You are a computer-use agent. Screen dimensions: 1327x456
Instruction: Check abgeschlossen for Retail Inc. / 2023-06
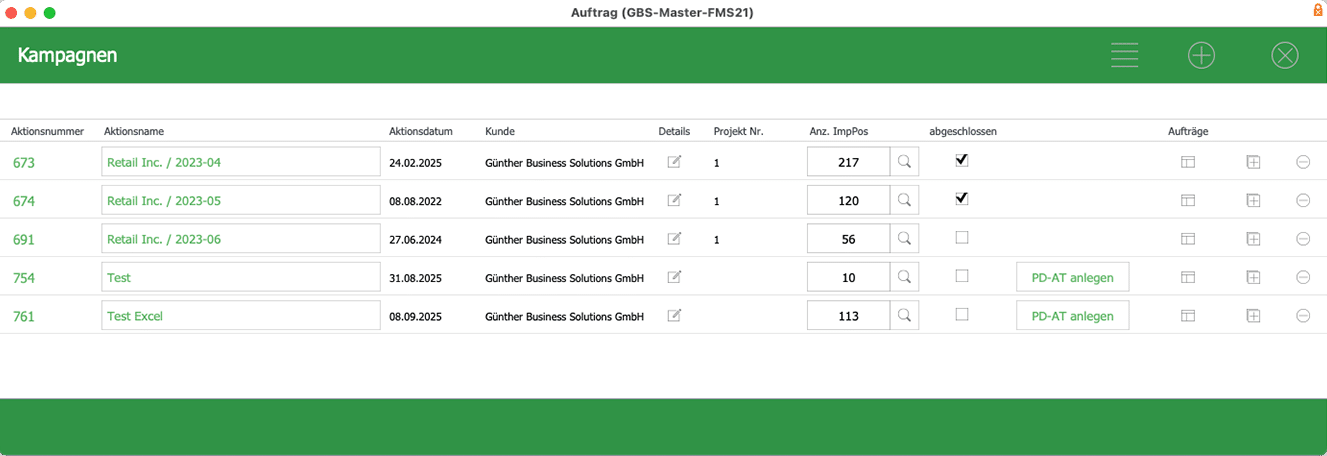[x=962, y=238]
